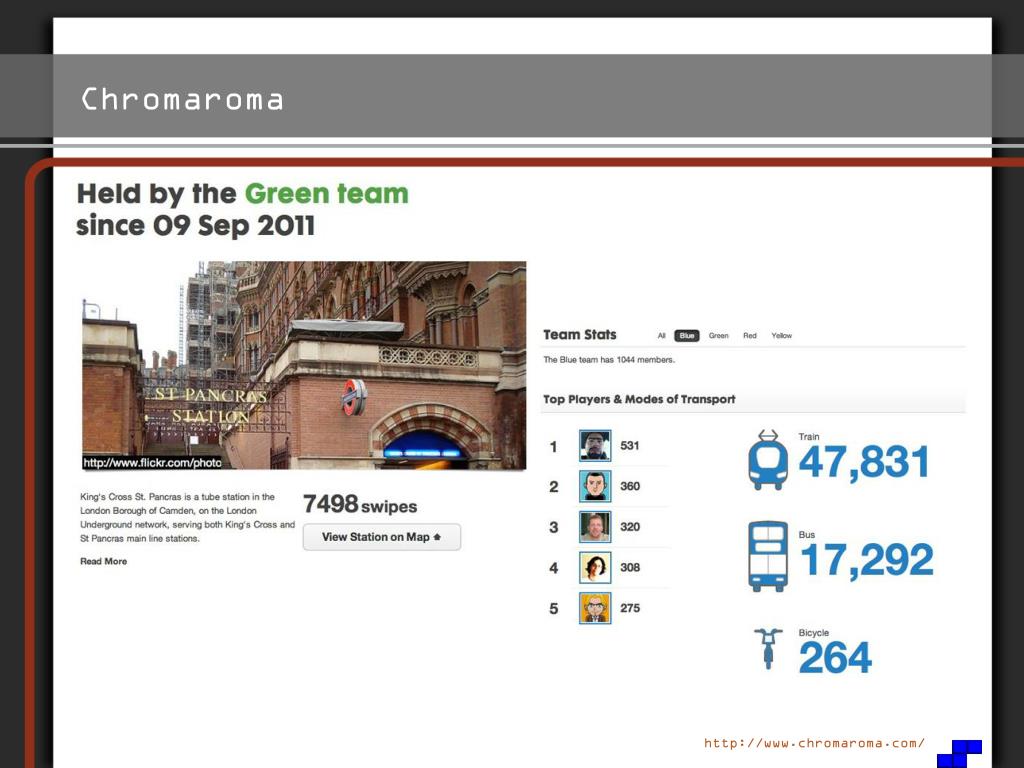1024x768 pixels.
Task: Click the 7498 swipes figure
Action: click(360, 504)
